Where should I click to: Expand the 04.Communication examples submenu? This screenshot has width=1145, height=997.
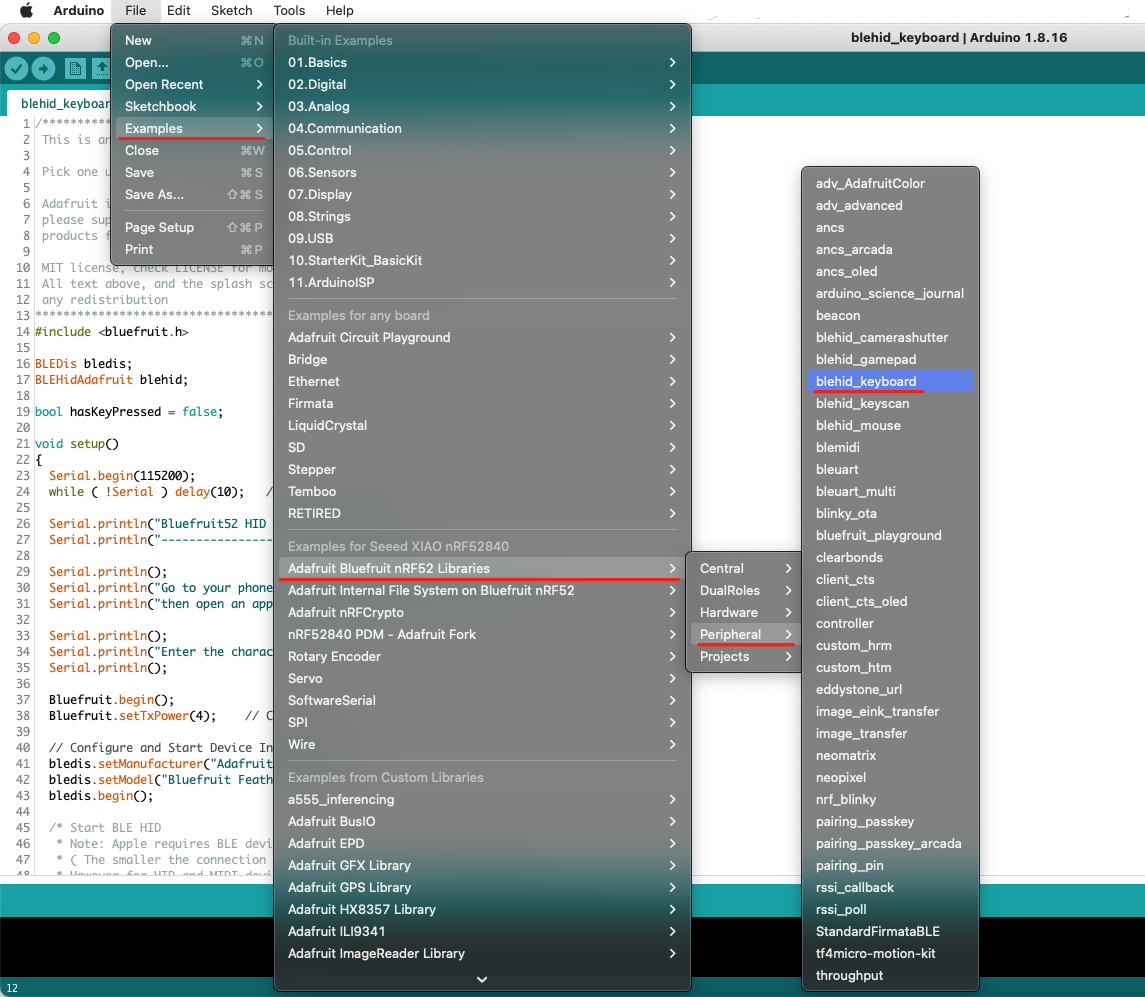(482, 128)
